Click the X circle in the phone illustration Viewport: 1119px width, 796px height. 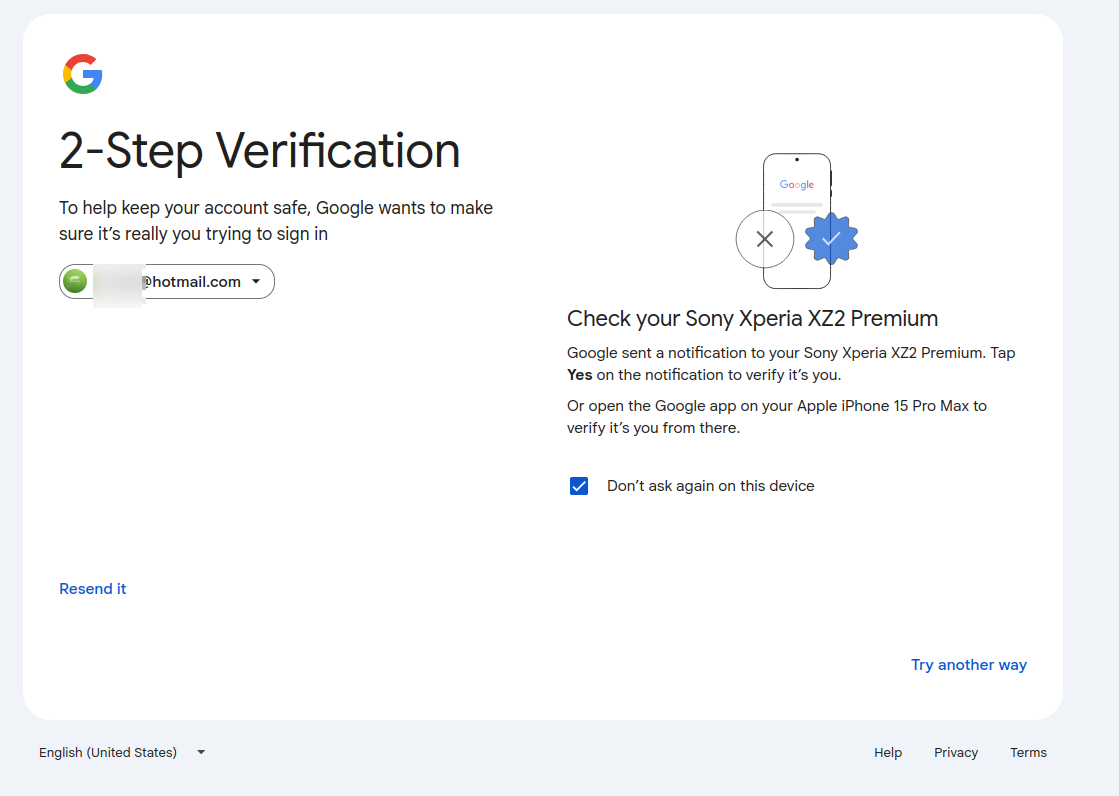[x=765, y=239]
